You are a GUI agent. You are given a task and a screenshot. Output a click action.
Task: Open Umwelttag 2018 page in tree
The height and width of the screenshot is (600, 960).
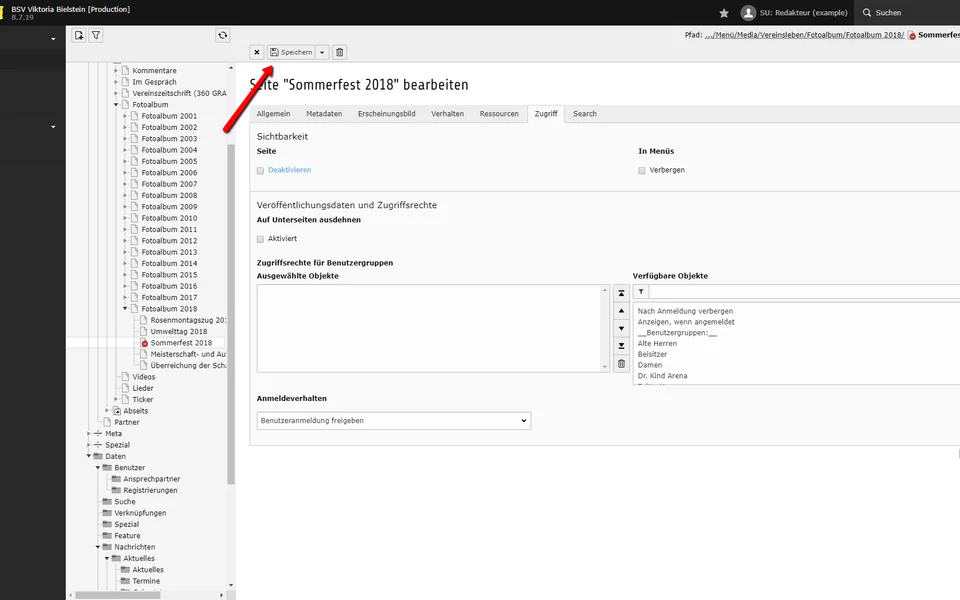pyautogui.click(x=178, y=331)
